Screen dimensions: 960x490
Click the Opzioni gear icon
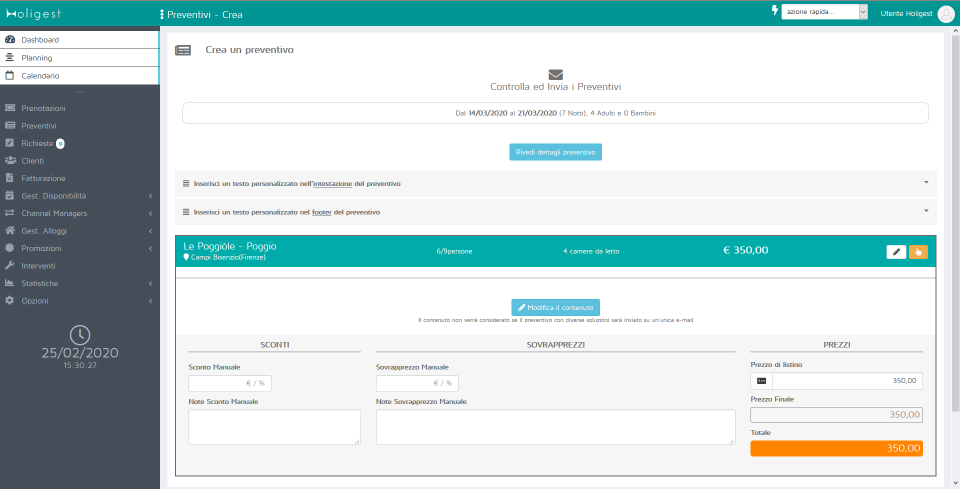[x=9, y=301]
